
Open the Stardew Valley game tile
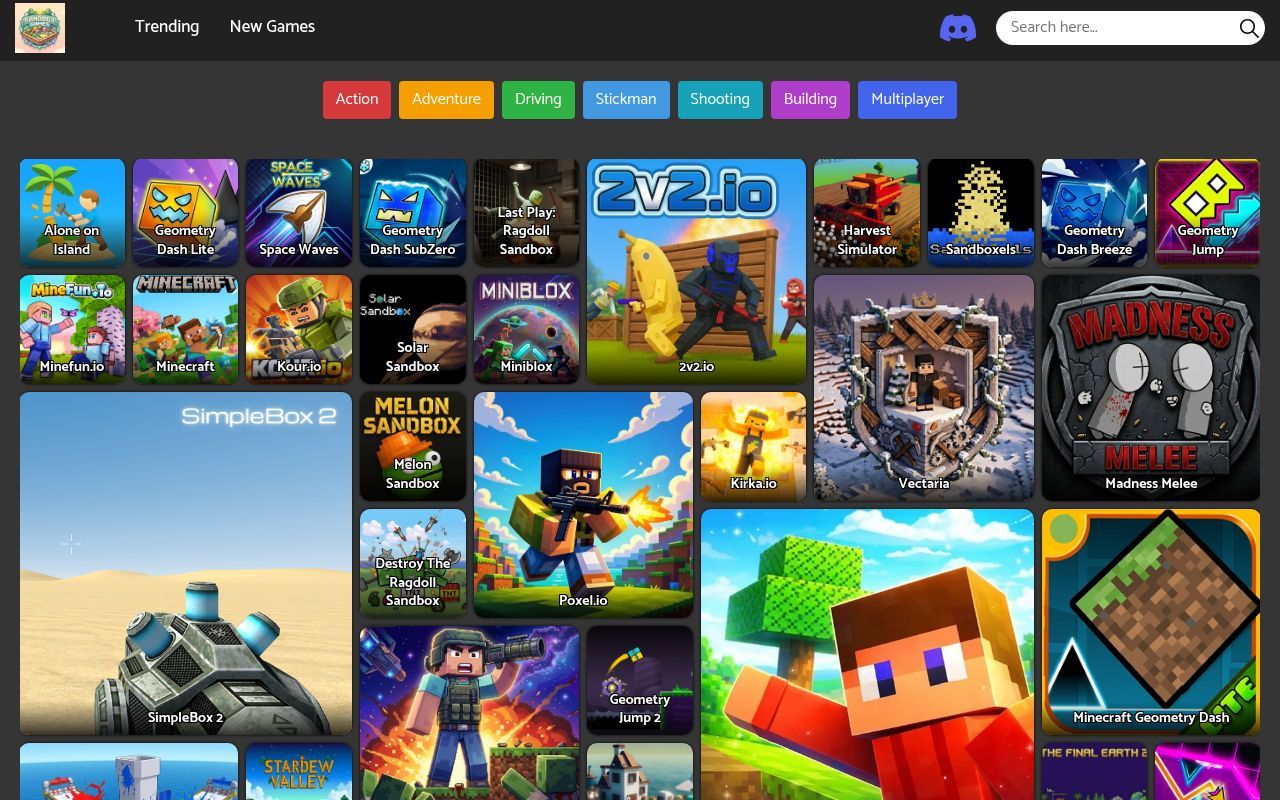click(x=299, y=771)
